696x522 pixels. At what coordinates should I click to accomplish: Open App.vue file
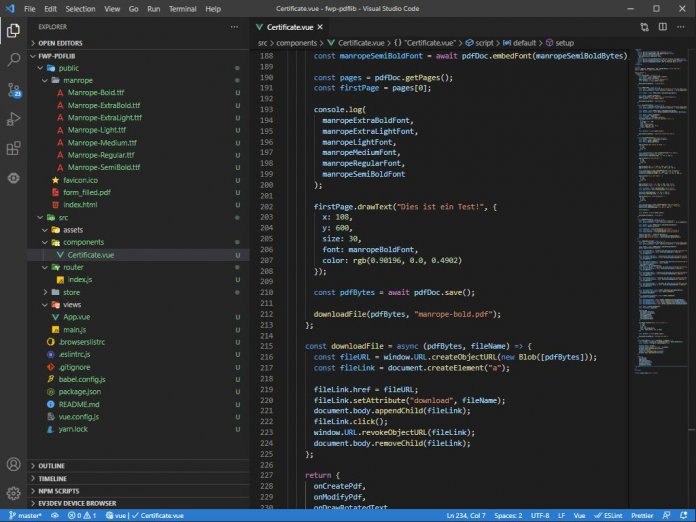(x=138, y=317)
